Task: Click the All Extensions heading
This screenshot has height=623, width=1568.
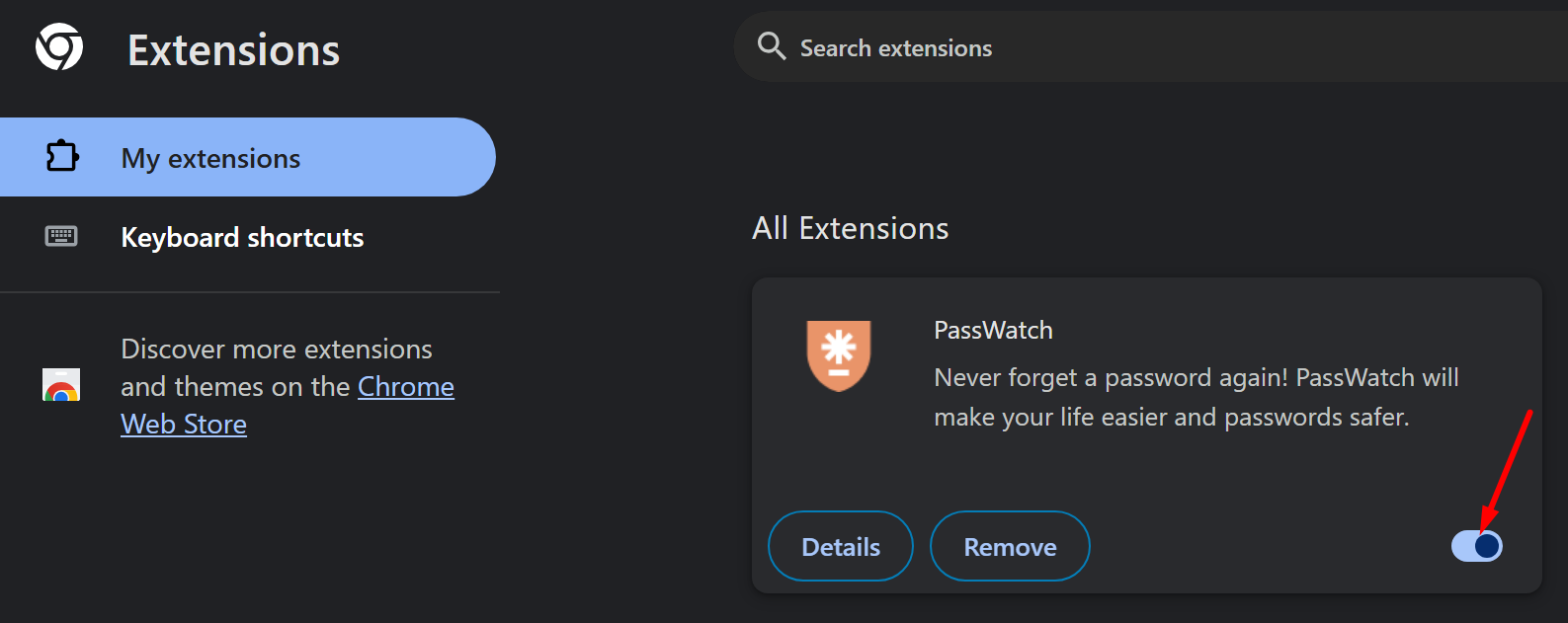Action: [851, 228]
